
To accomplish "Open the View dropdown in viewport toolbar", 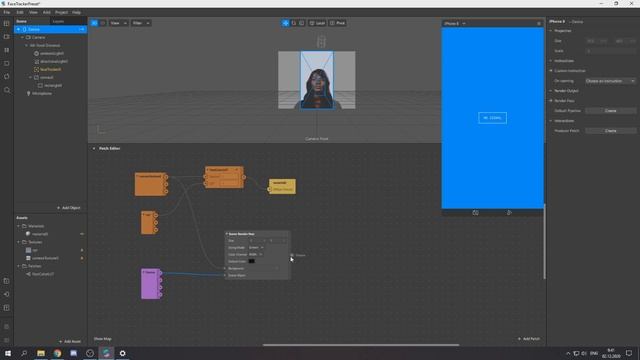I will tap(118, 23).
